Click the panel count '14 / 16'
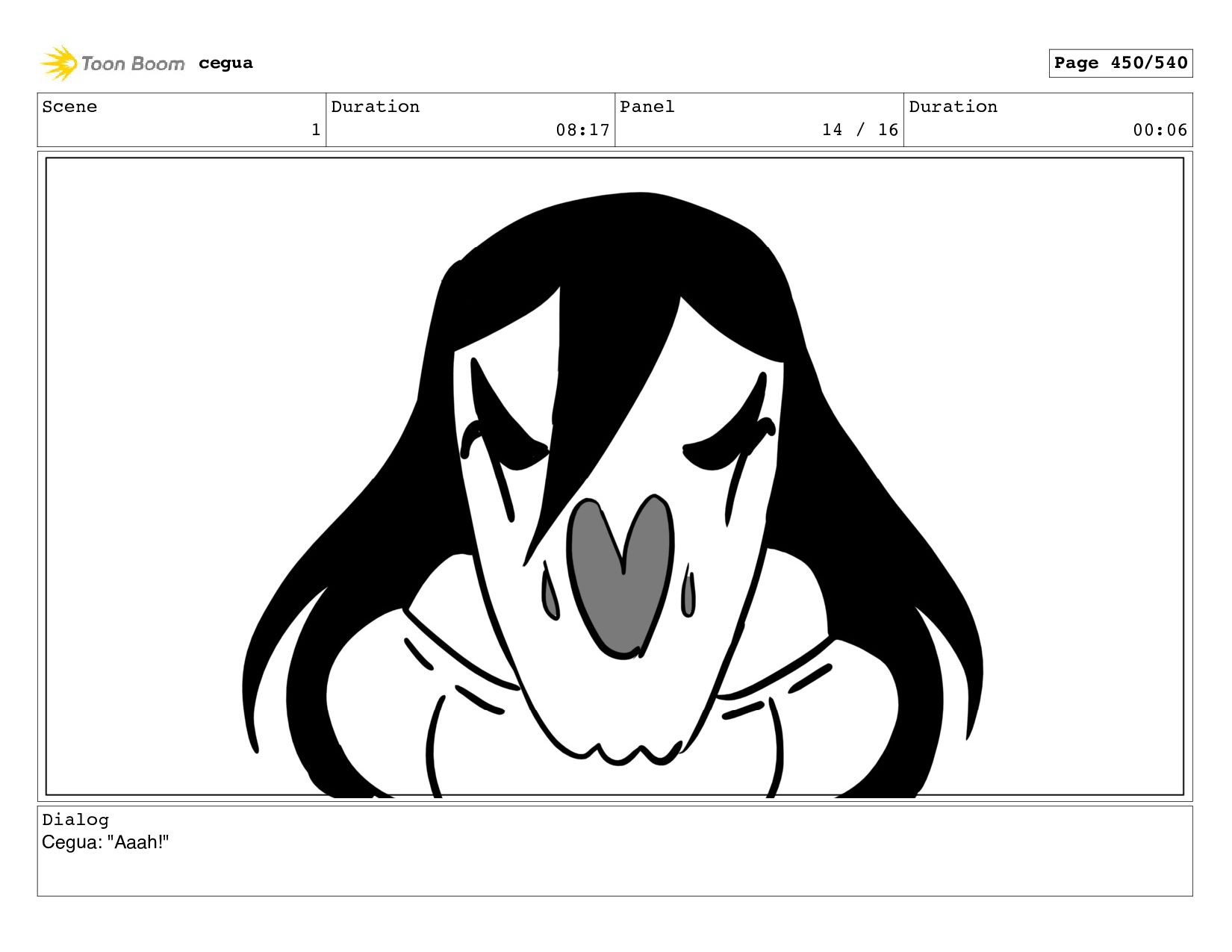Screen dimensions: 1232x952 click(859, 130)
